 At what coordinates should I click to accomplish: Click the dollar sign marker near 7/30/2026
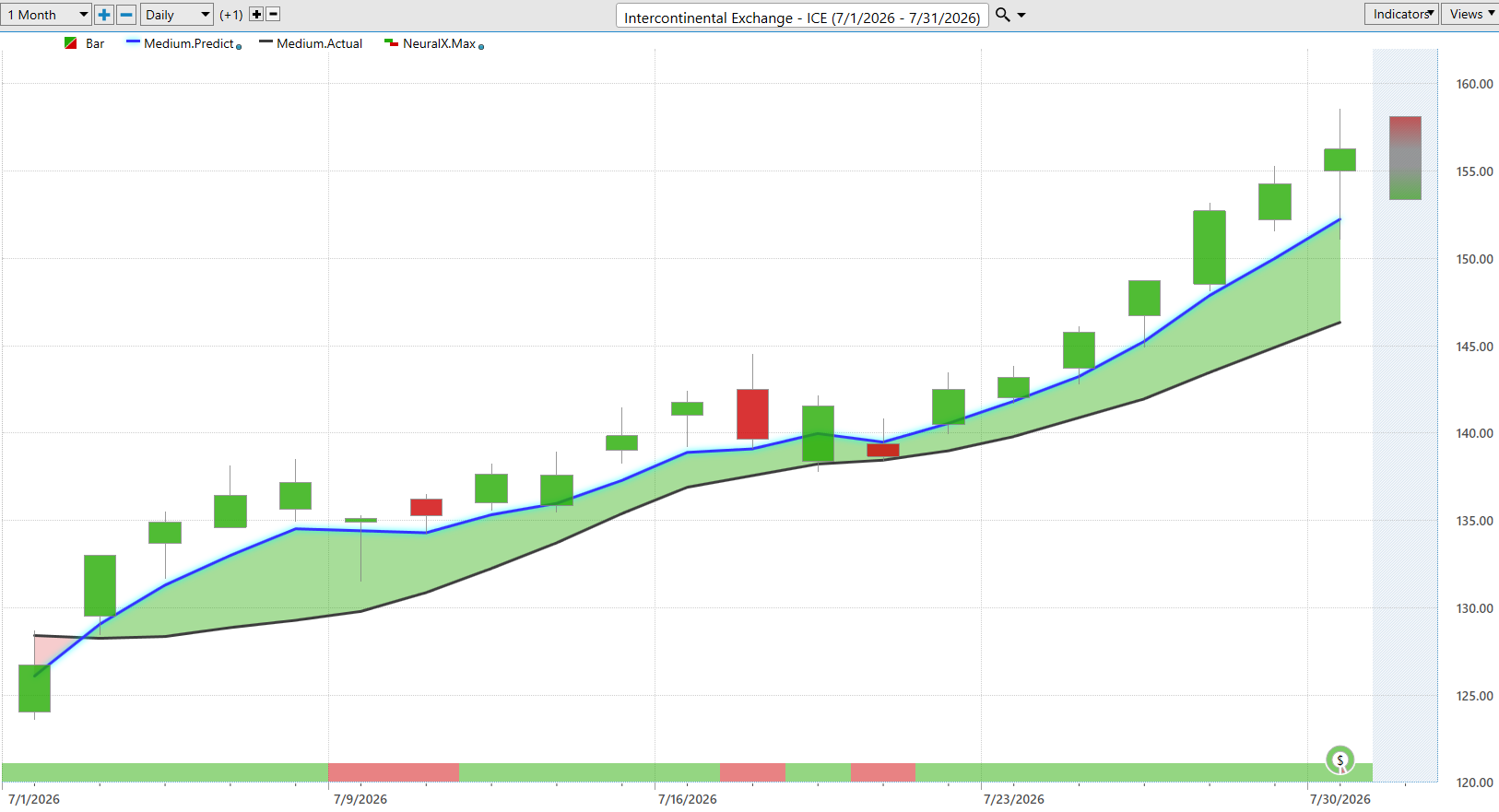(x=1340, y=760)
